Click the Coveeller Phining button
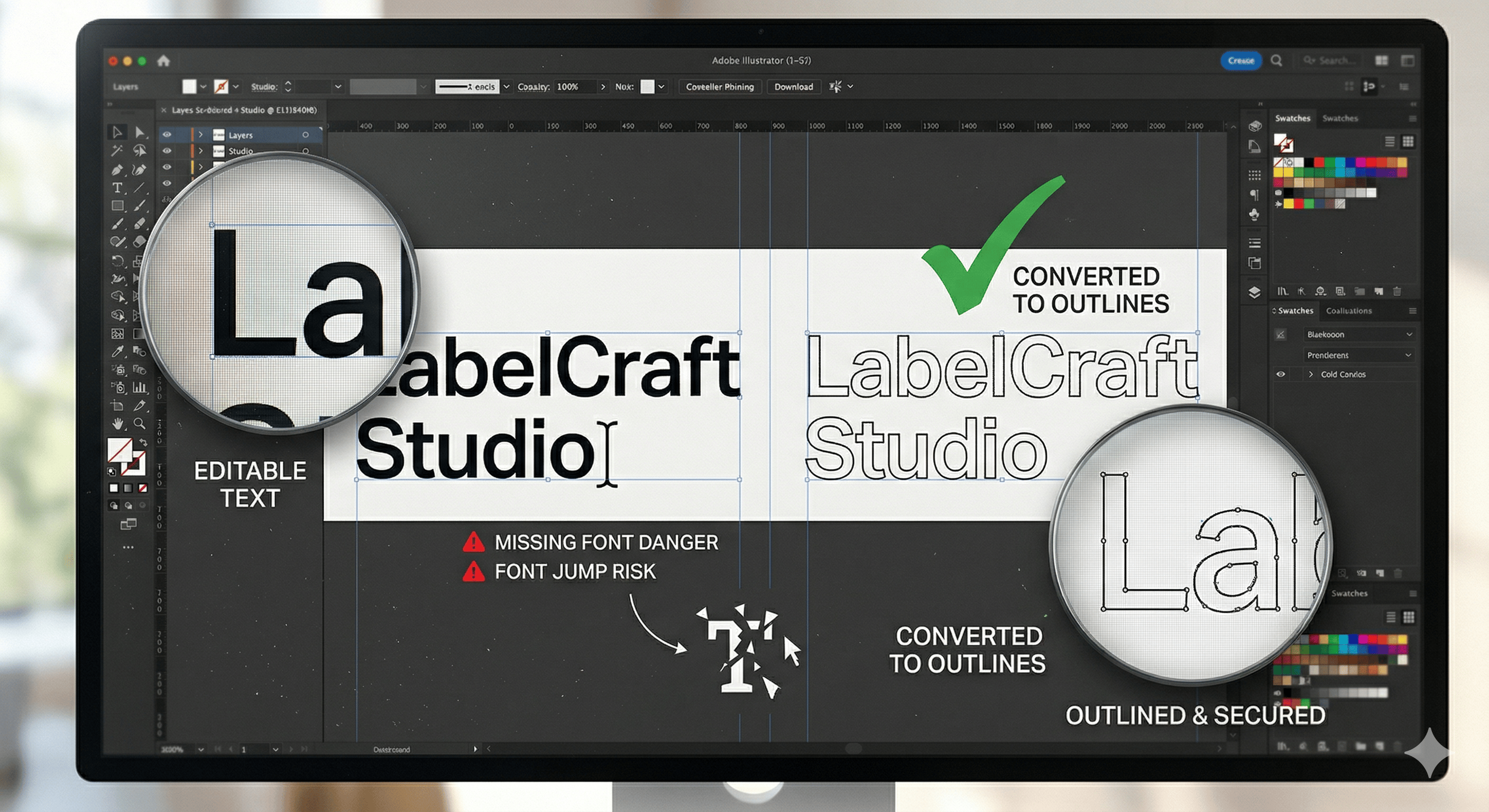 pos(720,87)
